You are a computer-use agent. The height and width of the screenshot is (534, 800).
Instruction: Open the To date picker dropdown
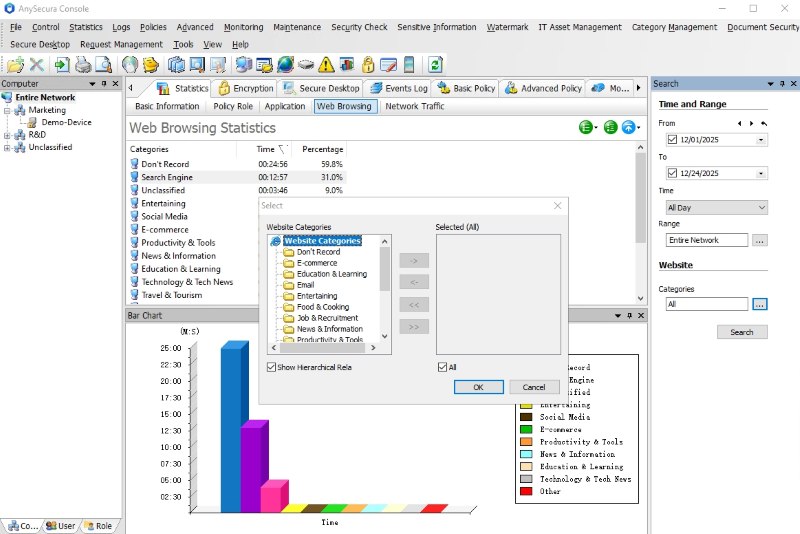[x=761, y=173]
